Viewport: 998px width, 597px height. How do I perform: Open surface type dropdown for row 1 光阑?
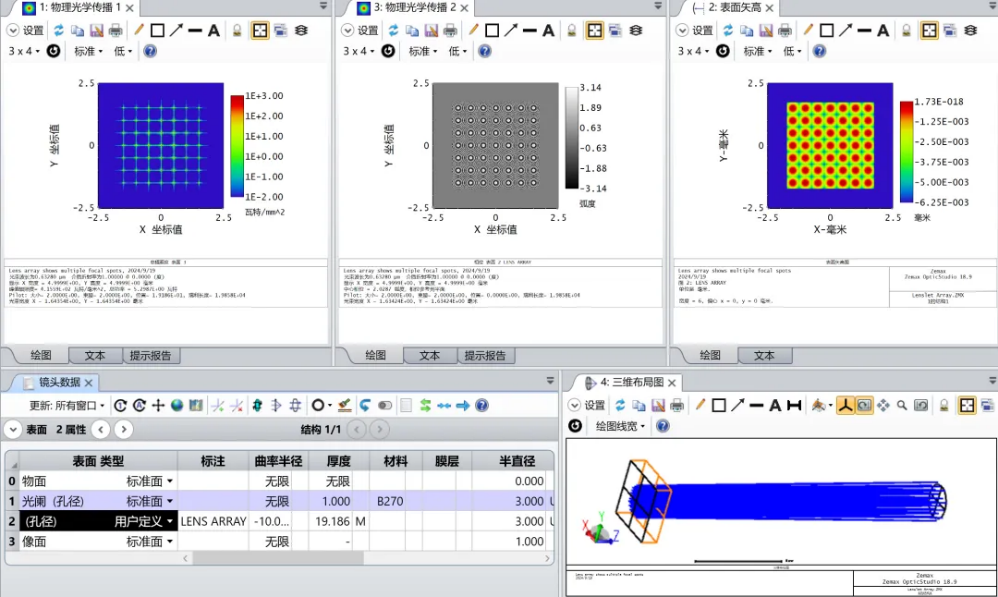pyautogui.click(x=169, y=501)
